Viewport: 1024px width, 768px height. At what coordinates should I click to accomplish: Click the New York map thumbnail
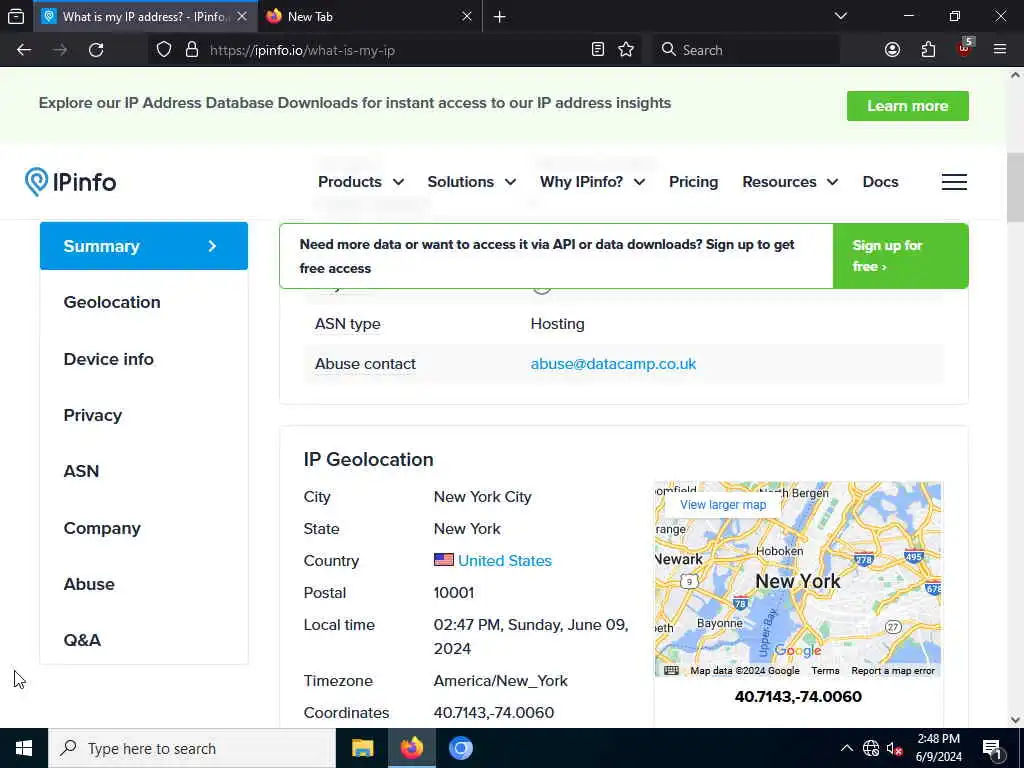798,580
